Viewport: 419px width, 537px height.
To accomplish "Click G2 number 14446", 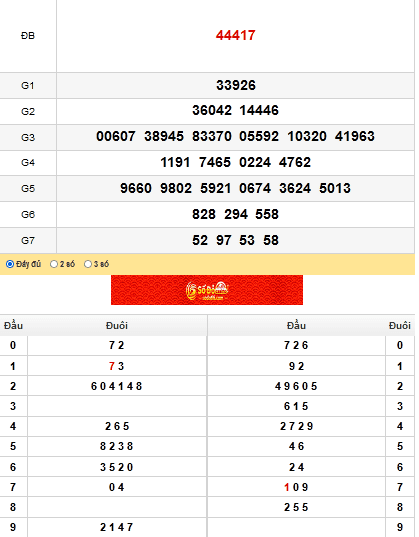I will point(259,110).
